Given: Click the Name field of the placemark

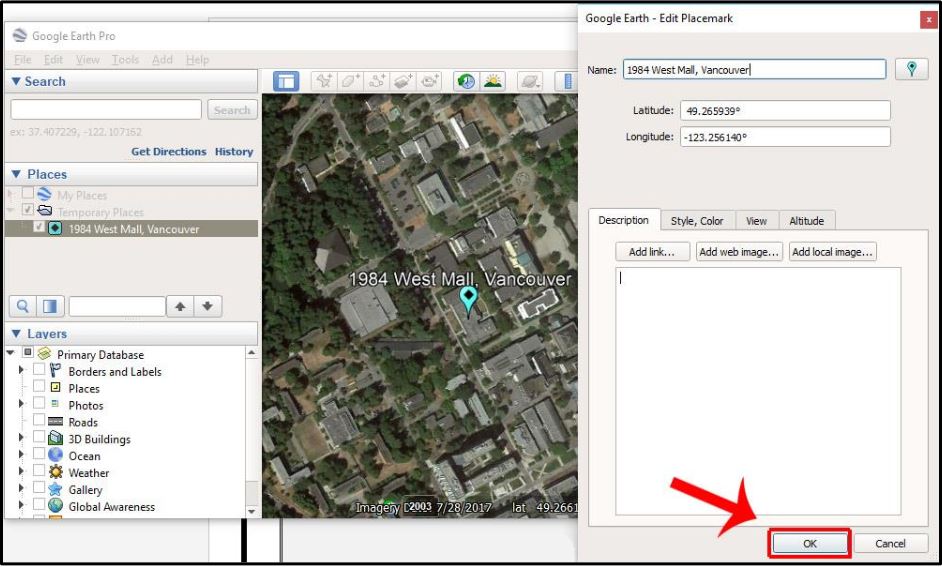Looking at the screenshot, I should [x=755, y=69].
